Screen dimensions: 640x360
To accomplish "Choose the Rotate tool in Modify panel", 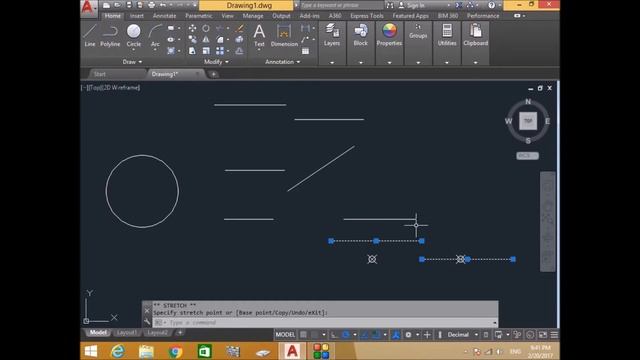I will (206, 28).
